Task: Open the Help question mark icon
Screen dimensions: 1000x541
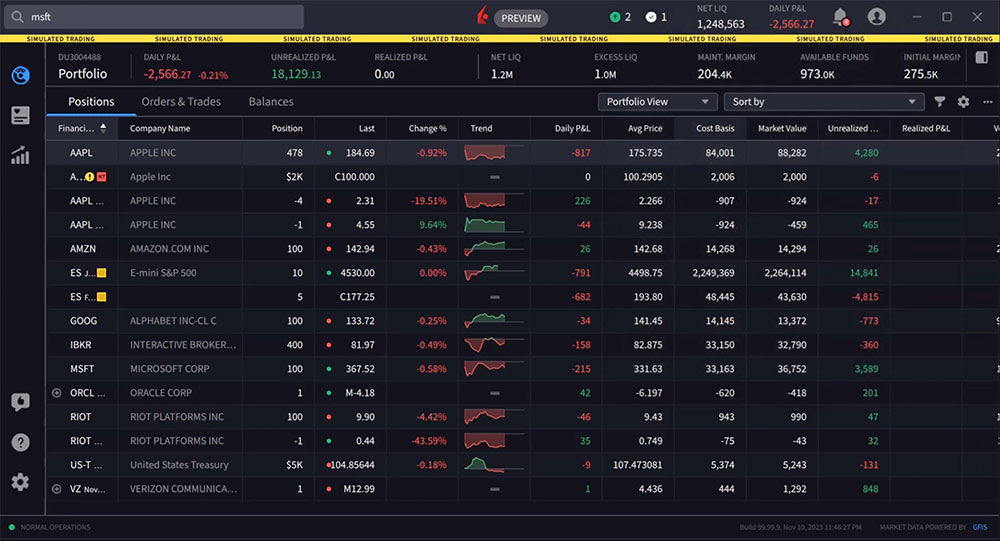Action: point(20,442)
